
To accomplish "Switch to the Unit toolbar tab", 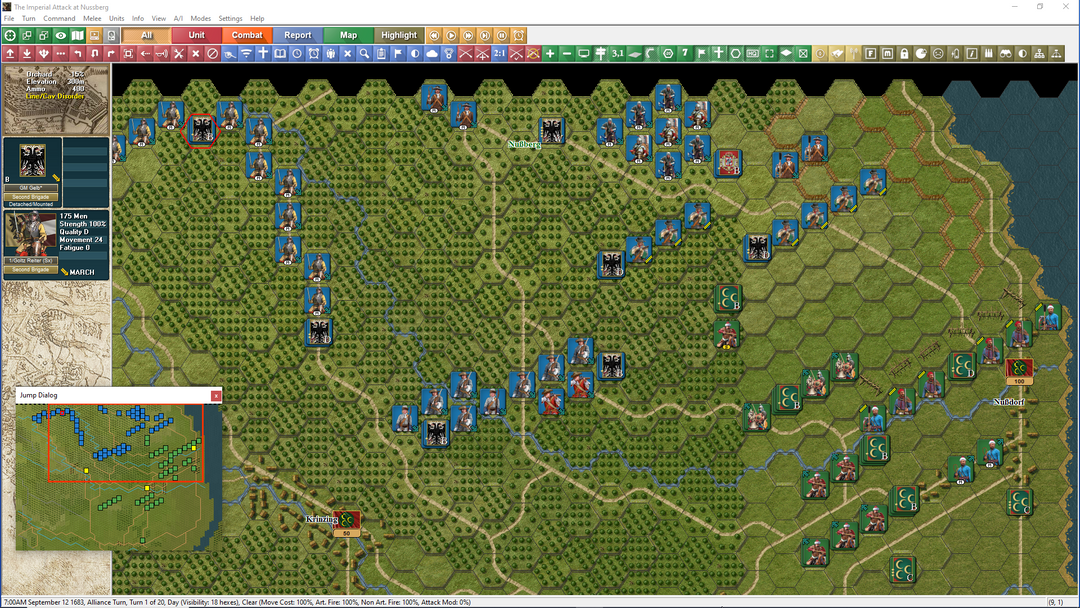I will pyautogui.click(x=196, y=35).
